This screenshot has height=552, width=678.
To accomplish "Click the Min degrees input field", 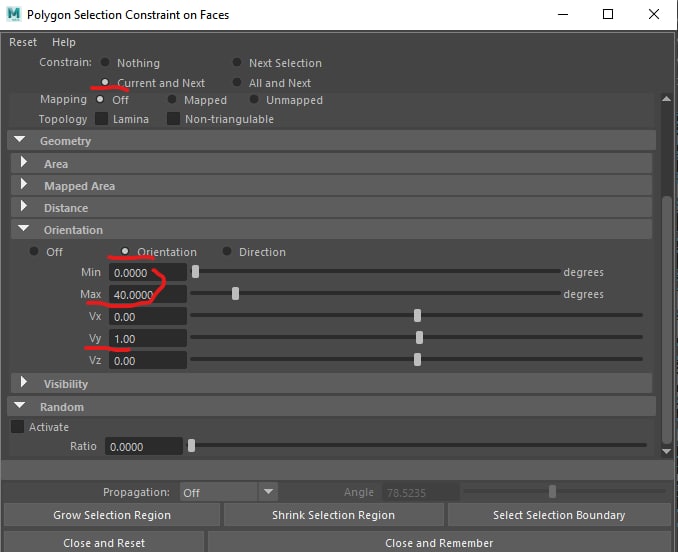I will (x=147, y=273).
